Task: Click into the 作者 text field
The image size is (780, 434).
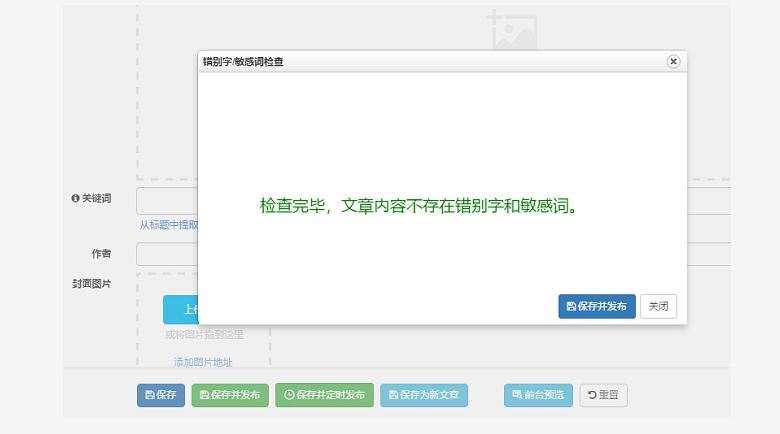Action: click(x=166, y=254)
